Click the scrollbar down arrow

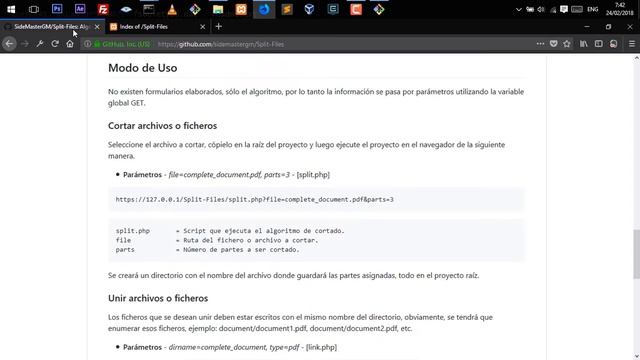point(636,356)
